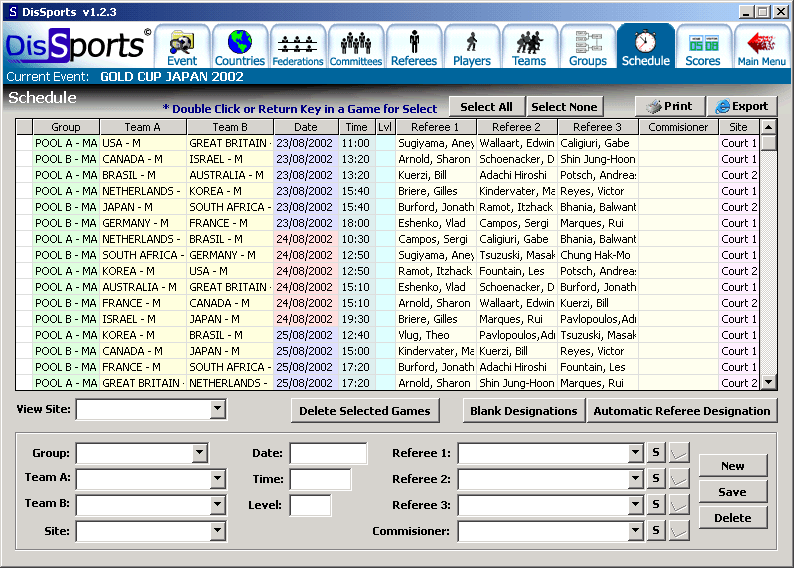Viewport: 794px width, 568px height.
Task: Open the Countries globe icon
Action: [240, 47]
